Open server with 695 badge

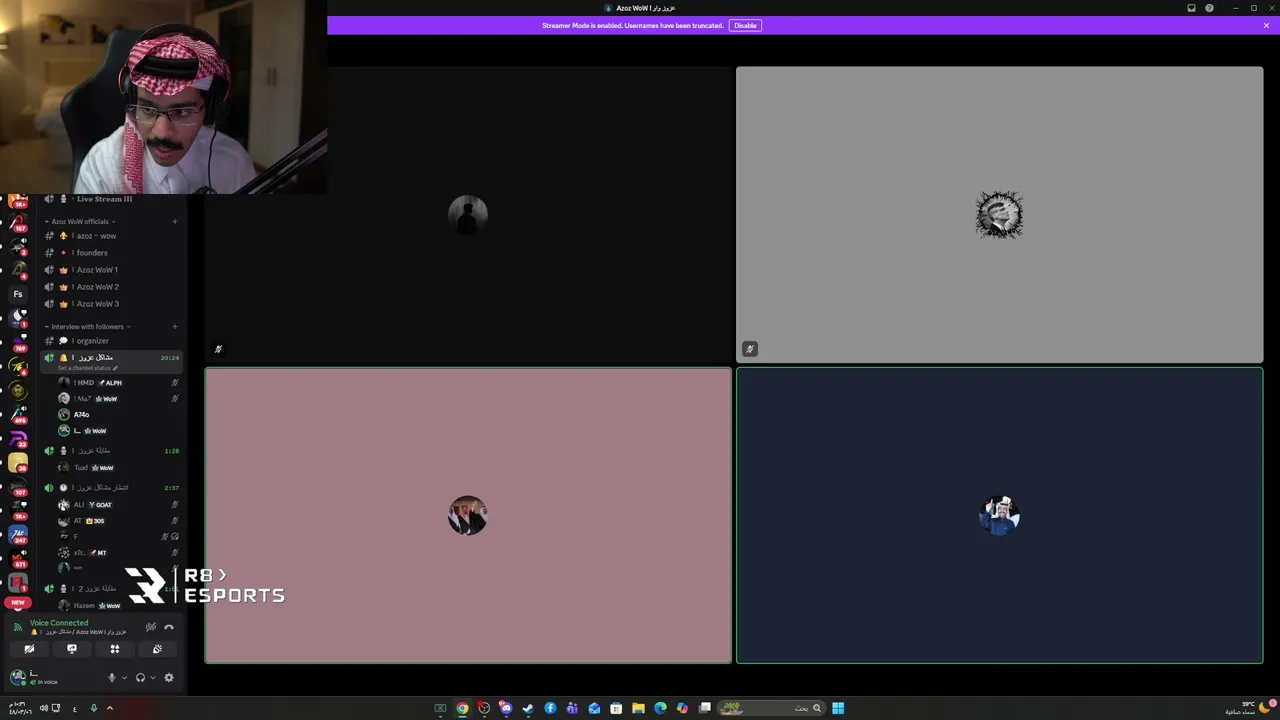(x=18, y=414)
